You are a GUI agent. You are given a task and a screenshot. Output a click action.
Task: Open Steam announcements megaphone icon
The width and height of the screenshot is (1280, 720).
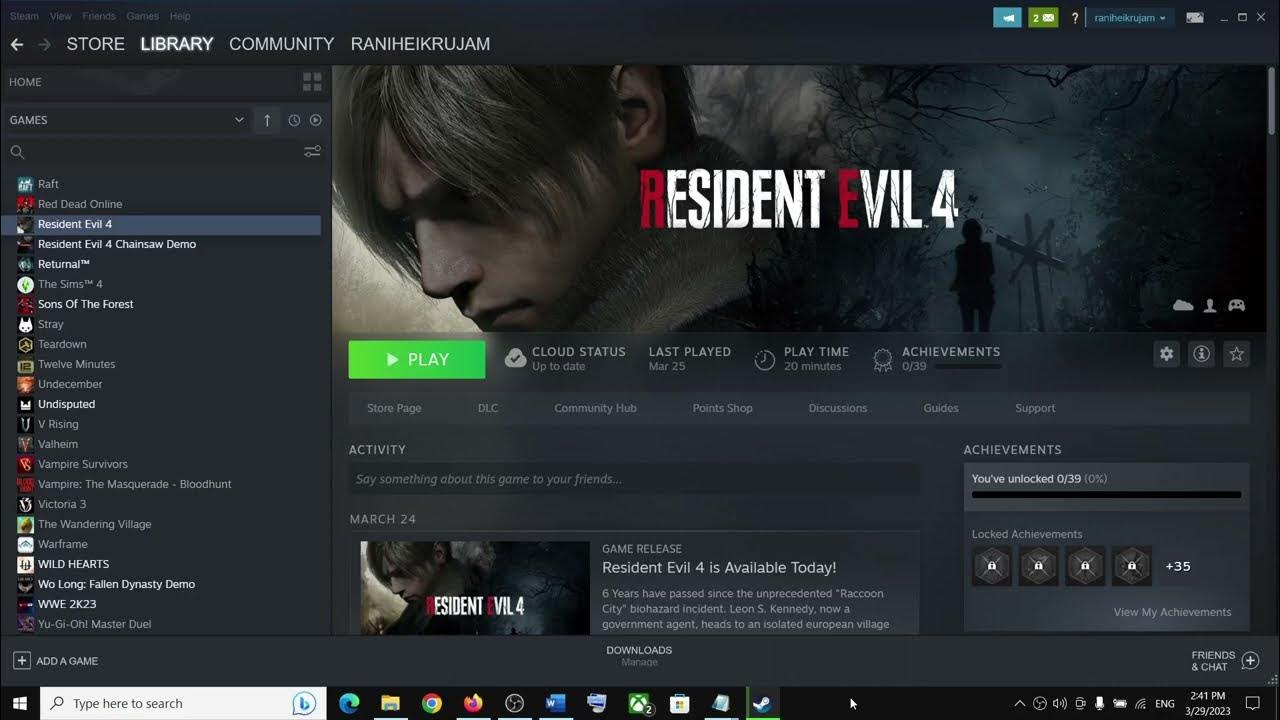pos(1007,17)
